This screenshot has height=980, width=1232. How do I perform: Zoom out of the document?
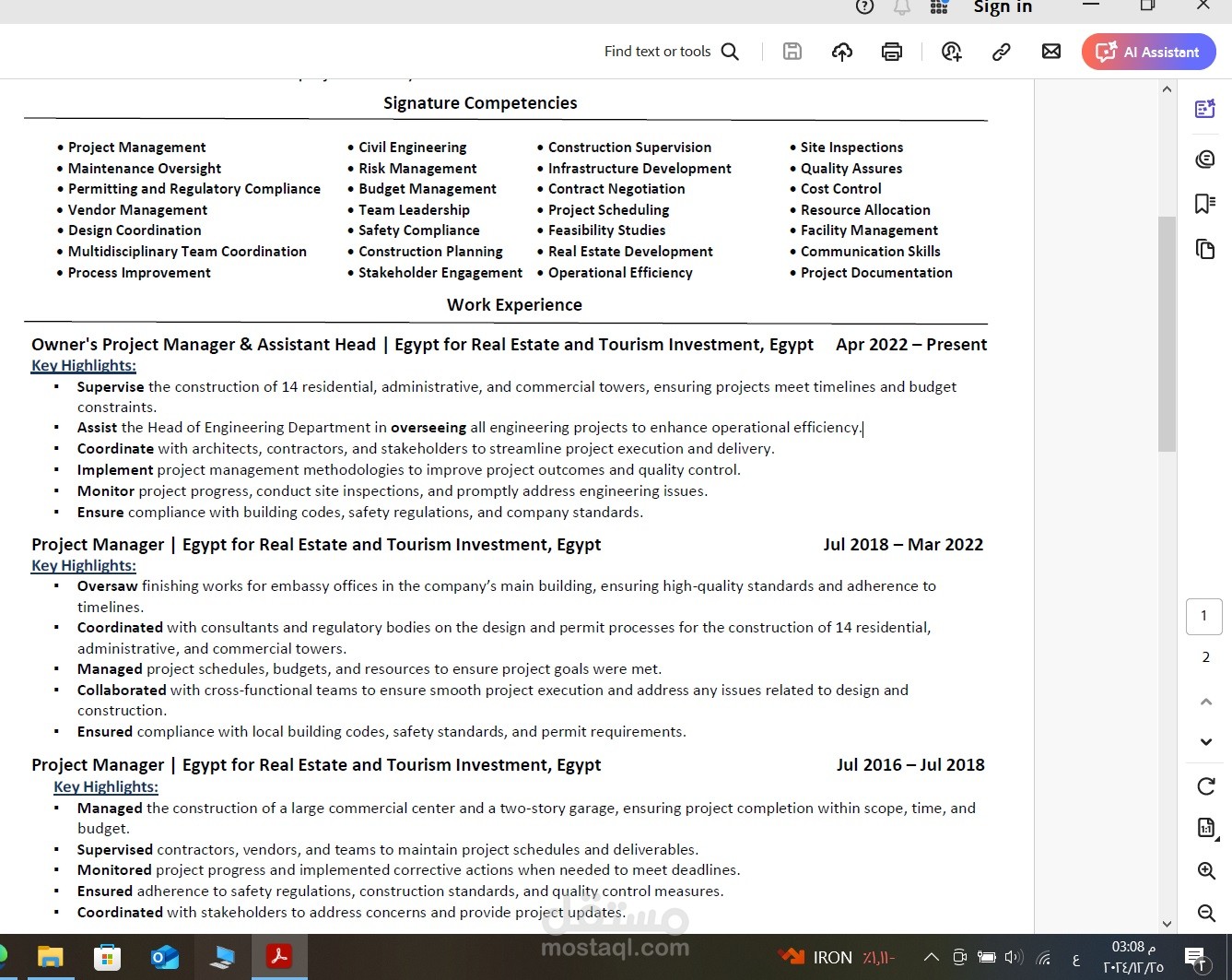click(x=1206, y=913)
